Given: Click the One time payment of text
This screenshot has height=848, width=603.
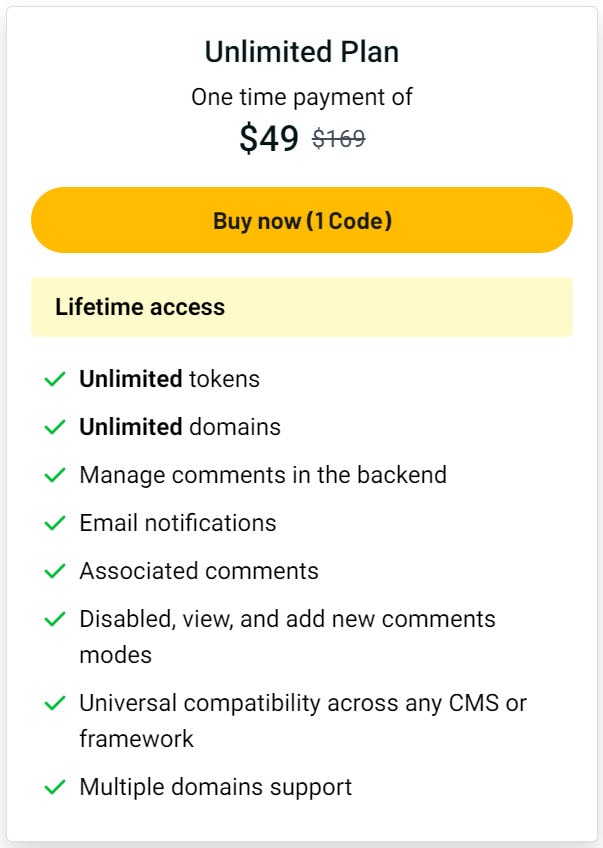Looking at the screenshot, I should point(301,97).
